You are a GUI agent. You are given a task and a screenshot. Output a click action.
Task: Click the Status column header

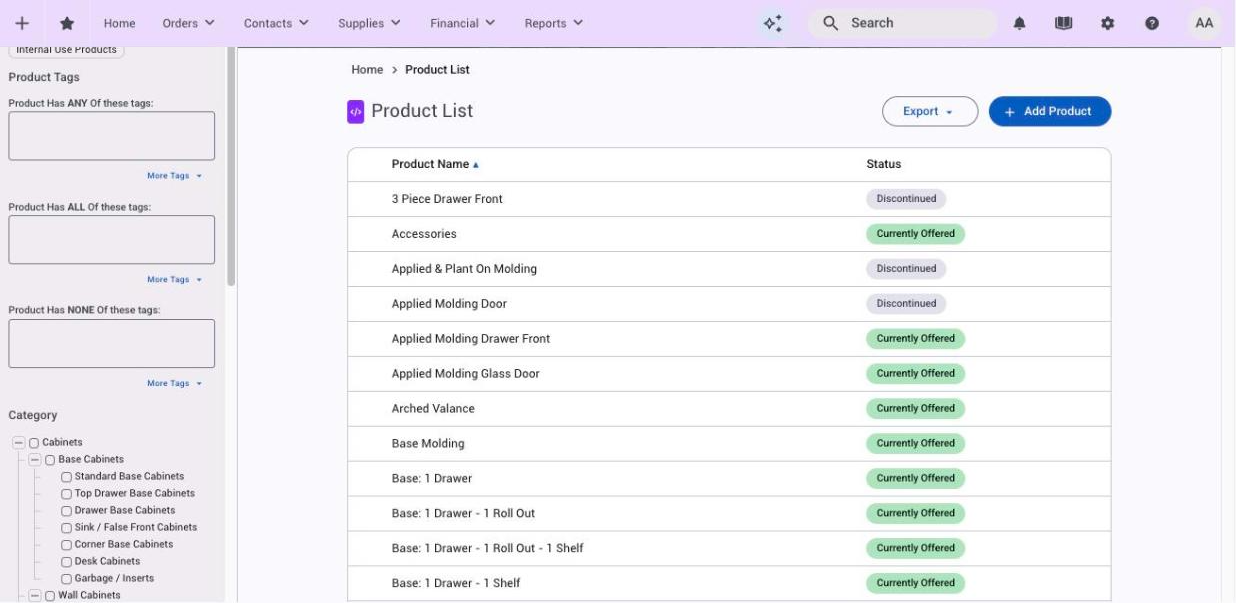pos(883,164)
